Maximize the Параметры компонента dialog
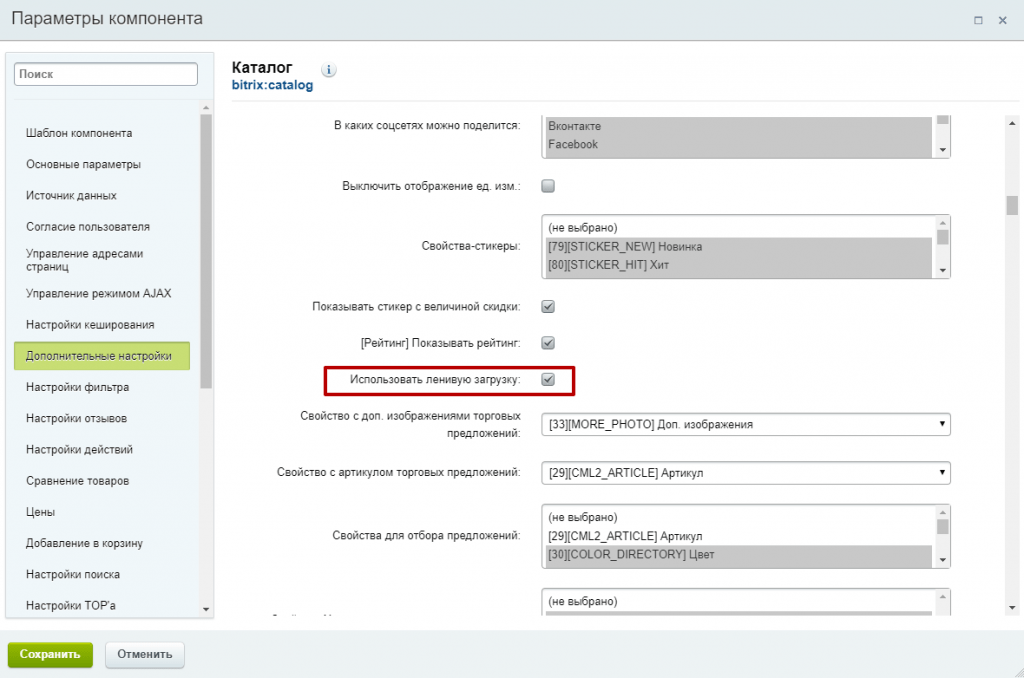Viewport: 1024px width, 678px height. (977, 20)
